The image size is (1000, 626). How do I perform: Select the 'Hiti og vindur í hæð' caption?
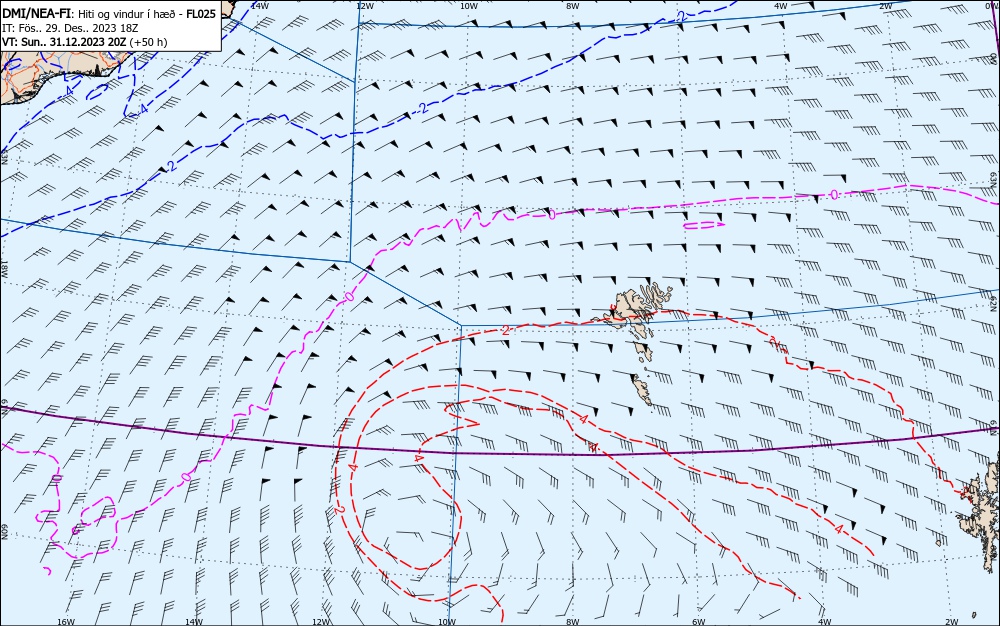(128, 14)
